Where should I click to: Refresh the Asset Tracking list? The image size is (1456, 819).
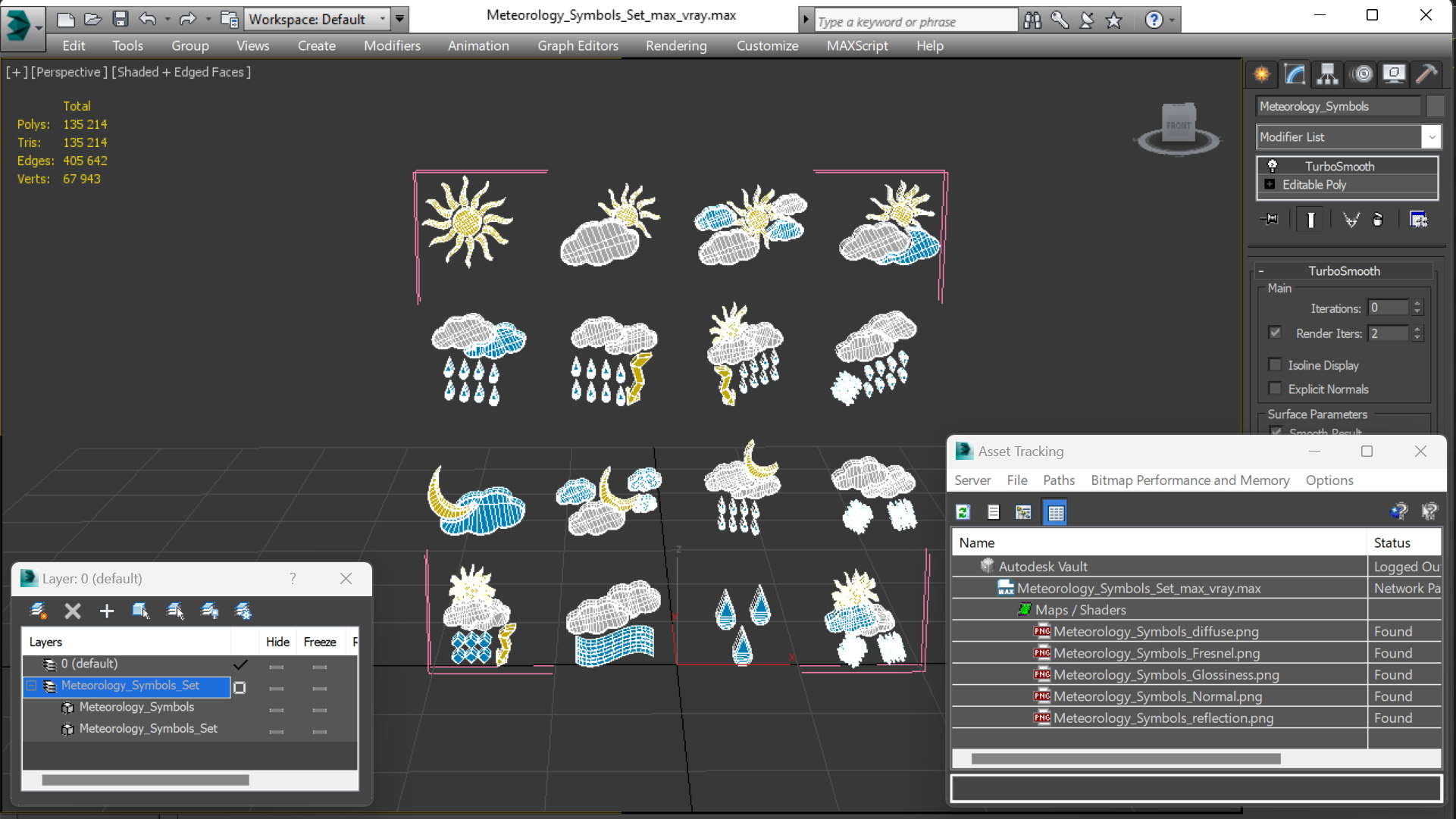pos(963,512)
